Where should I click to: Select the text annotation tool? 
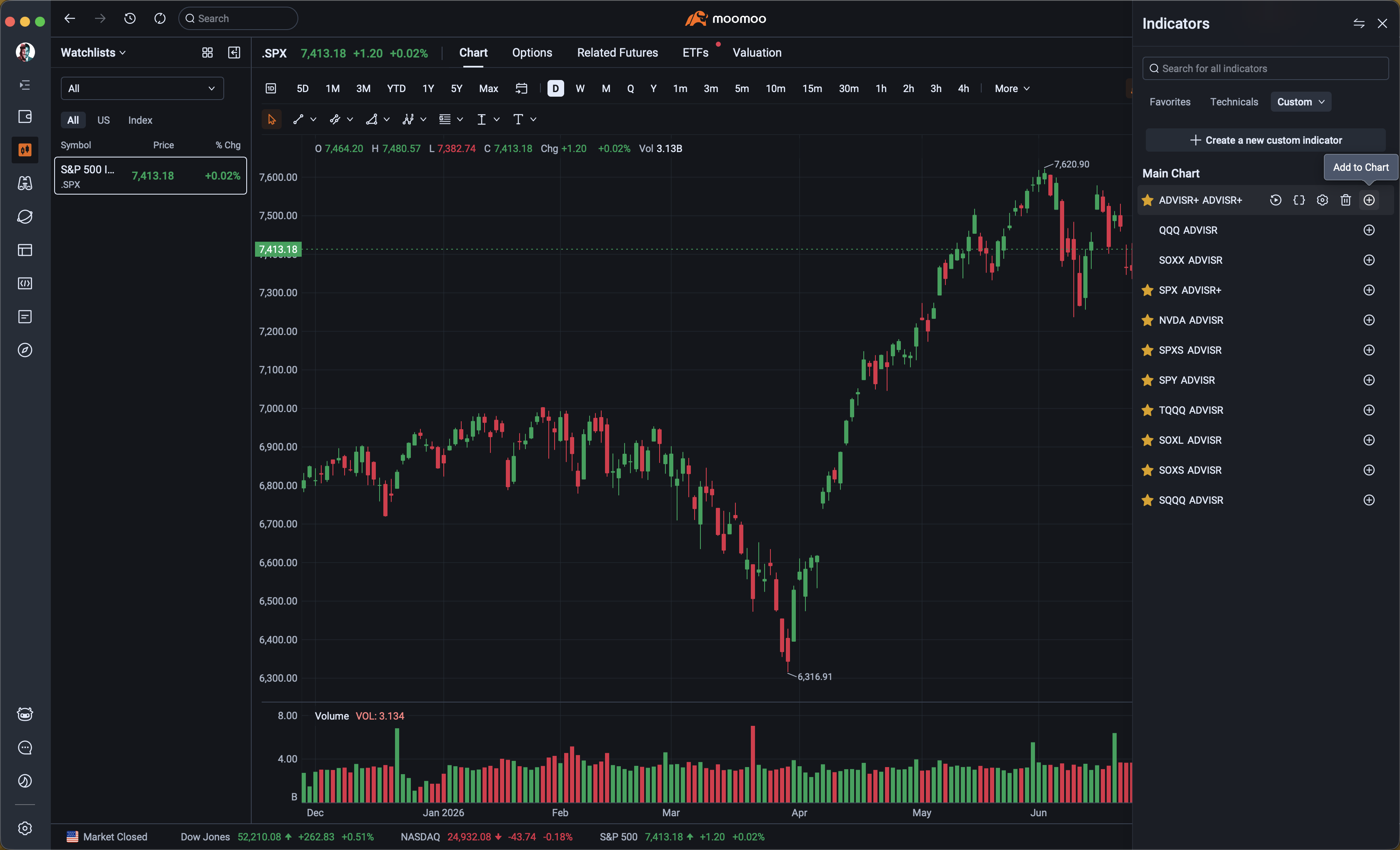[x=517, y=119]
